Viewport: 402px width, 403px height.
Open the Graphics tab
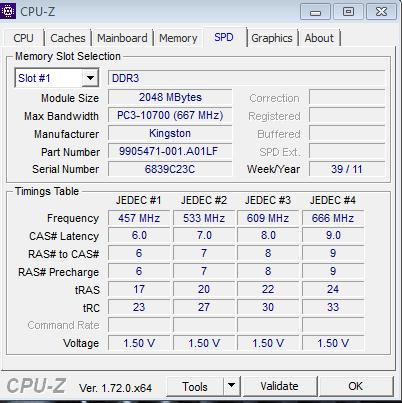[272, 38]
